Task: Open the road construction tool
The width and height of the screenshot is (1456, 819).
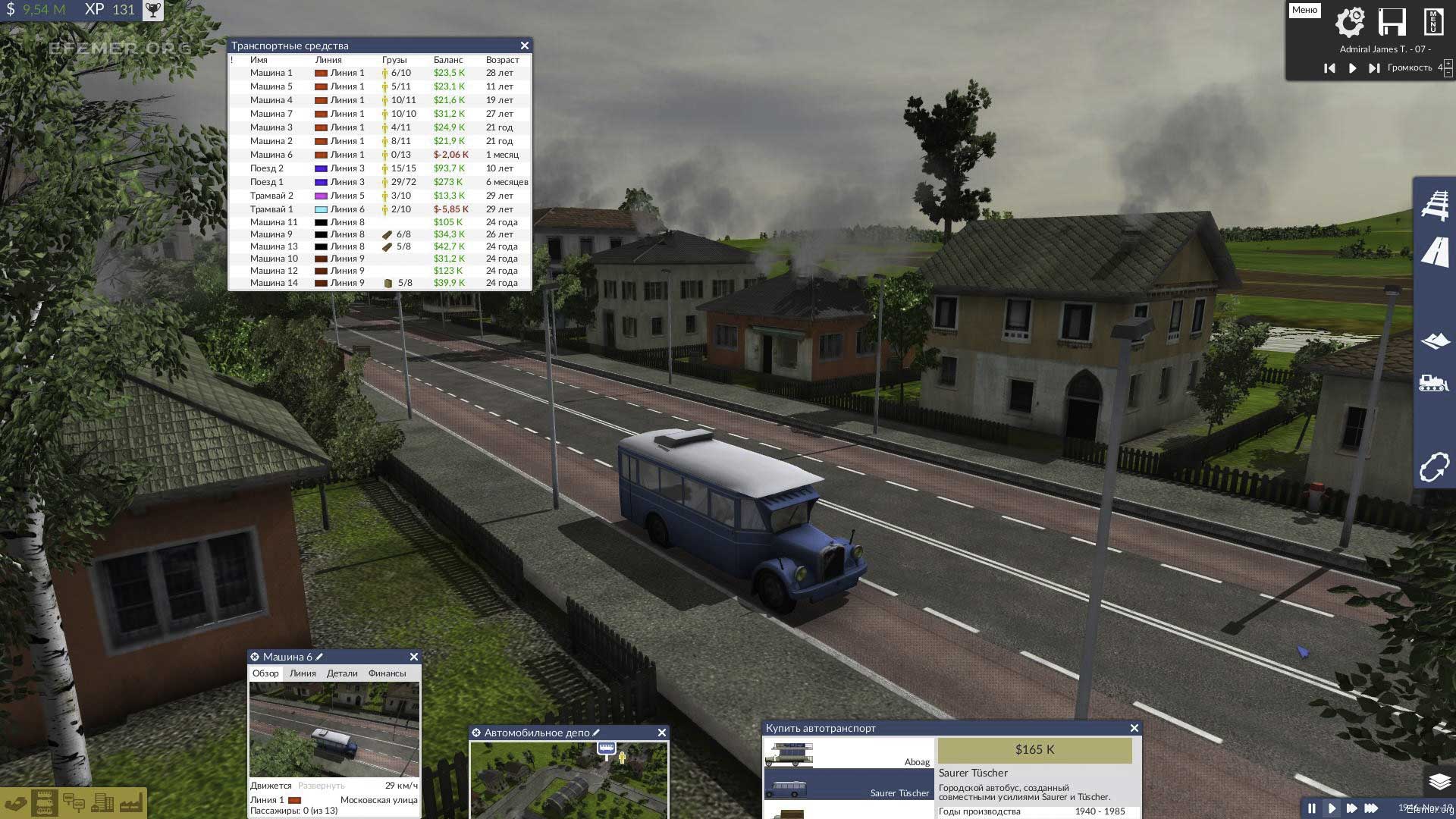Action: click(x=1435, y=252)
